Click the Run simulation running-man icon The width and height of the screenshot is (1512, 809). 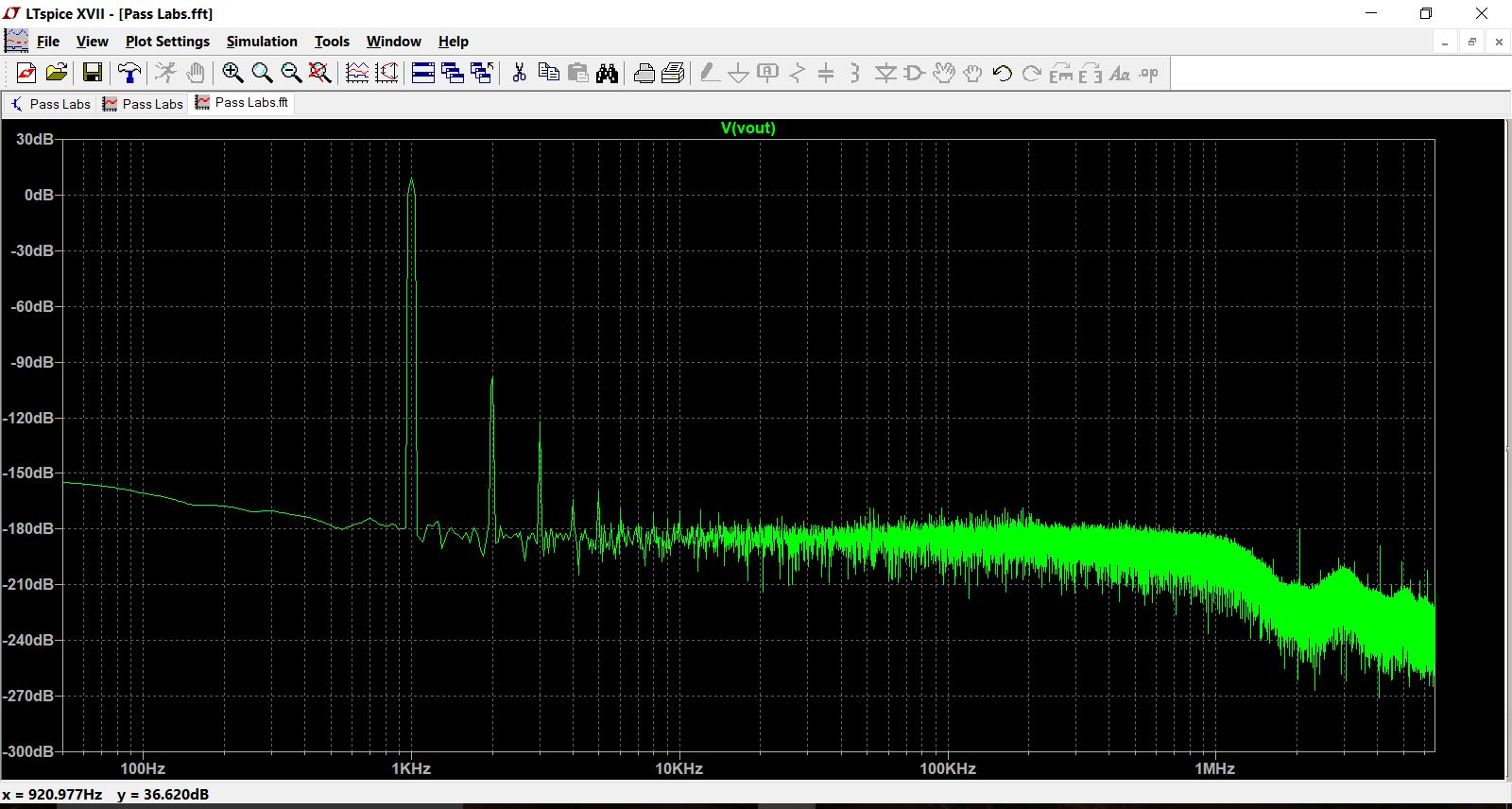(x=165, y=73)
